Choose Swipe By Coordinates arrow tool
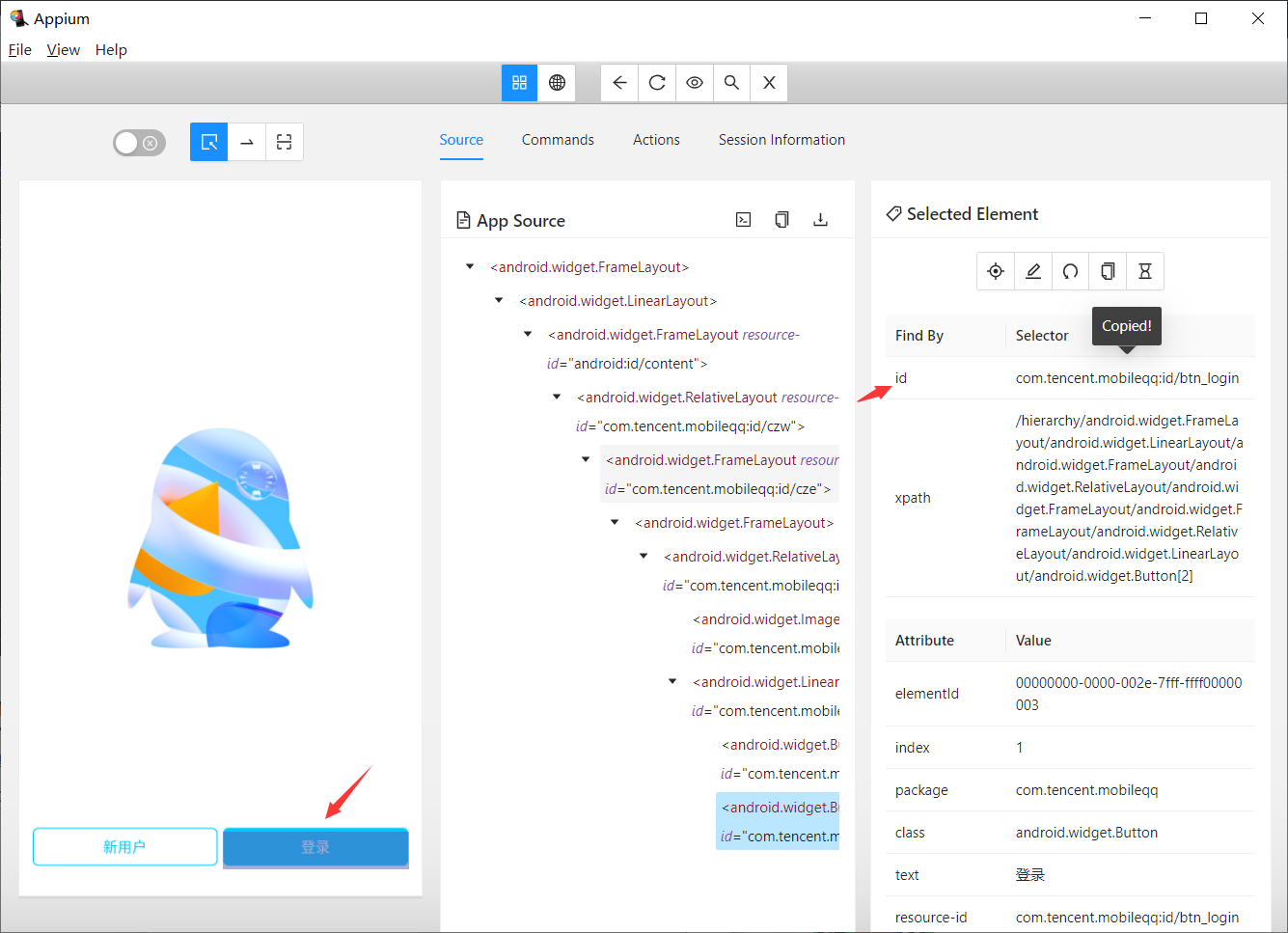 (247, 142)
